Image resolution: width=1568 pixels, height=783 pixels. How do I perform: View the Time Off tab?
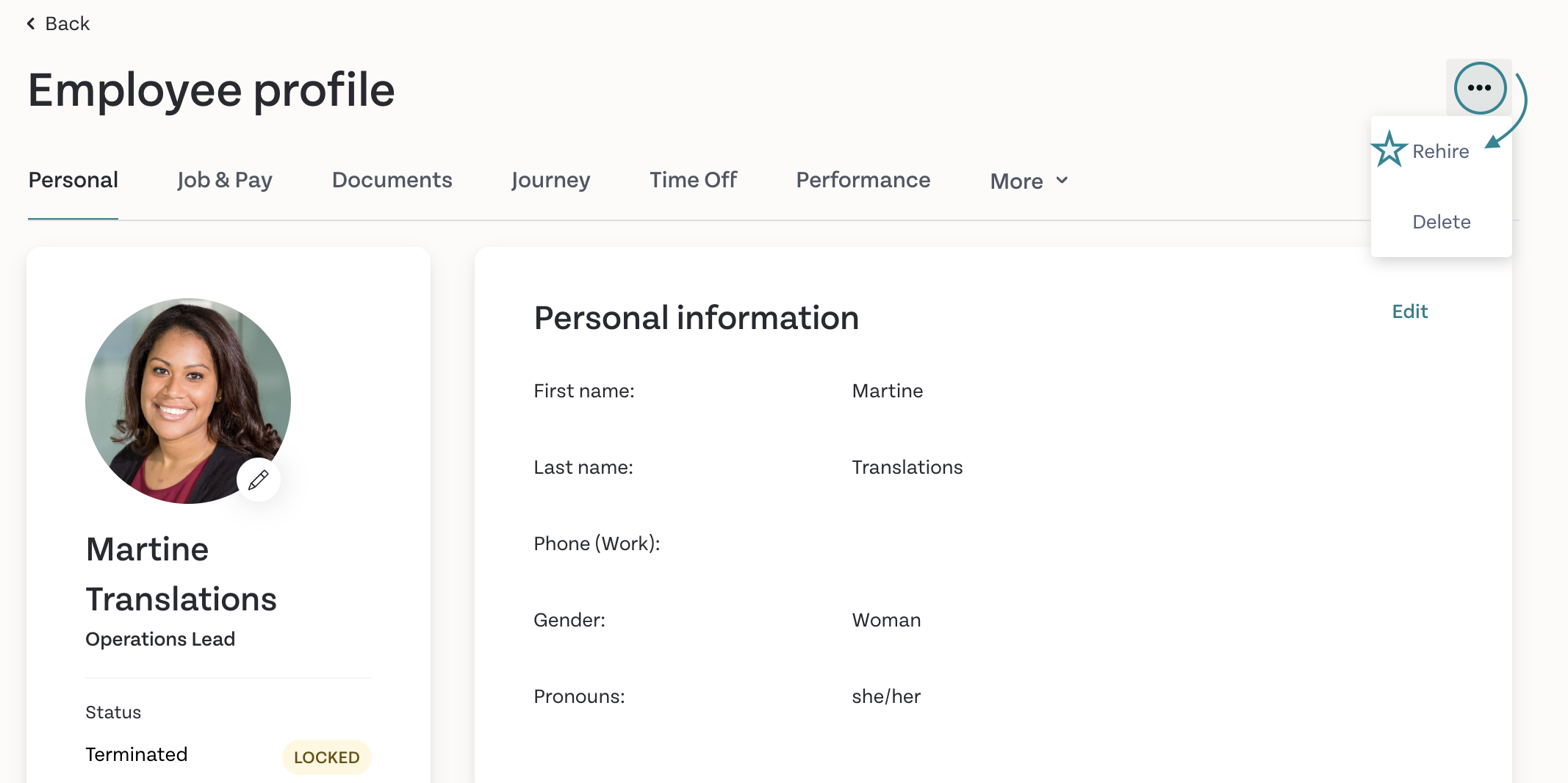point(693,180)
